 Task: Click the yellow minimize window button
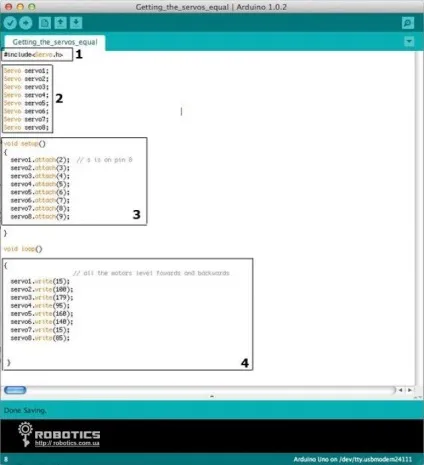20,7
